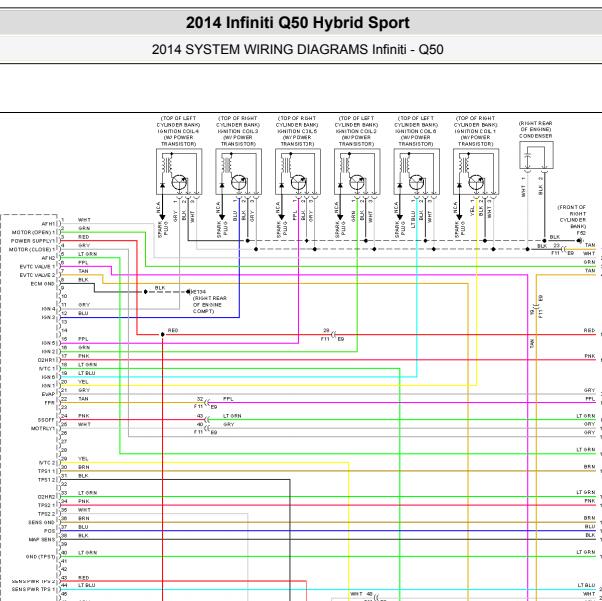The height and width of the screenshot is (601, 602).
Task: Click the 'FPR' pin label
Action: pos(50,403)
